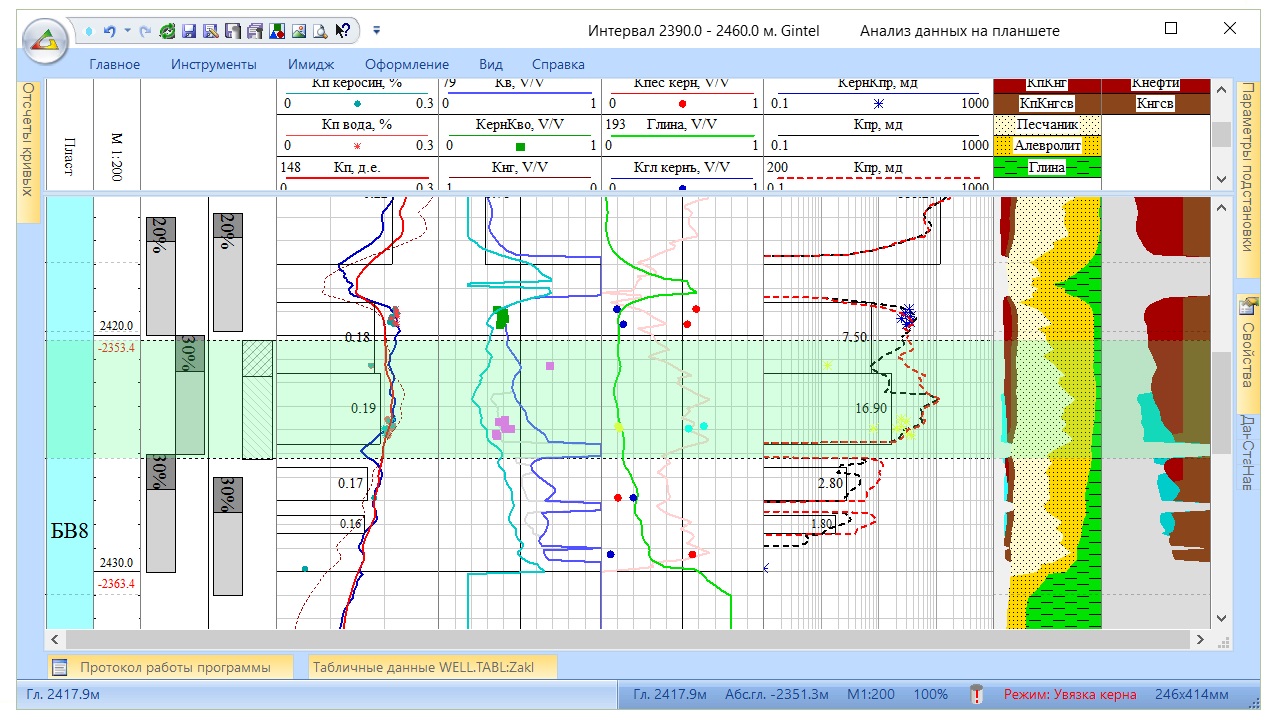The image size is (1280, 720).
Task: Open the Оформление ribbon tab
Action: (406, 64)
